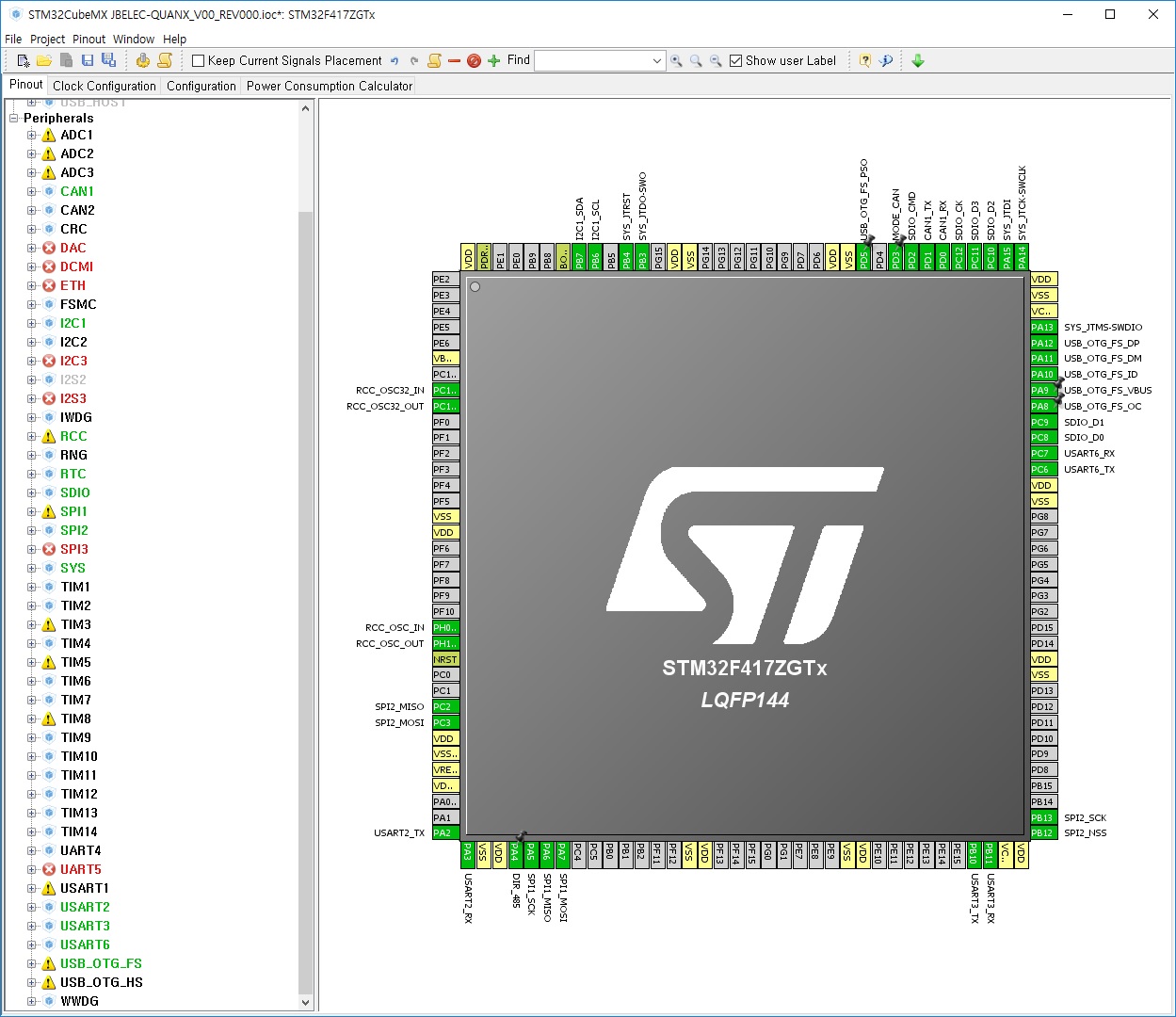Image resolution: width=1176 pixels, height=1017 pixels.
Task: Toggle pin PA9 labeled USB_OTG_FS_VBUS
Action: (x=1042, y=390)
